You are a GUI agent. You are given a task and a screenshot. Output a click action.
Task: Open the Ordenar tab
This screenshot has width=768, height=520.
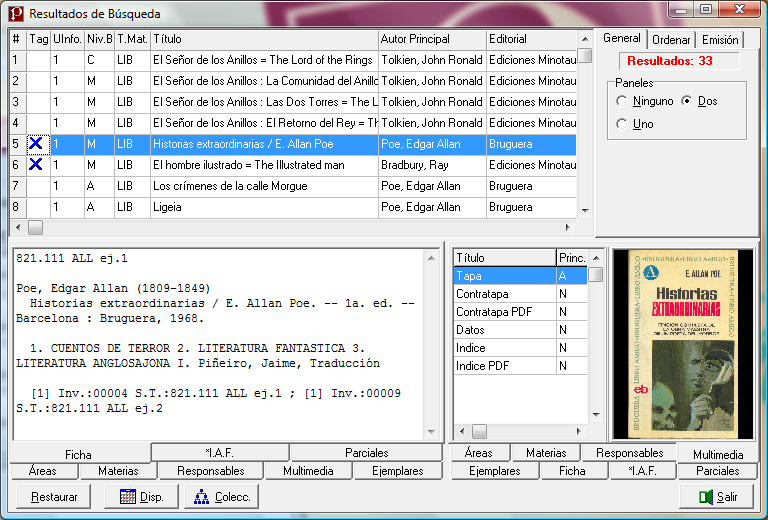(670, 40)
